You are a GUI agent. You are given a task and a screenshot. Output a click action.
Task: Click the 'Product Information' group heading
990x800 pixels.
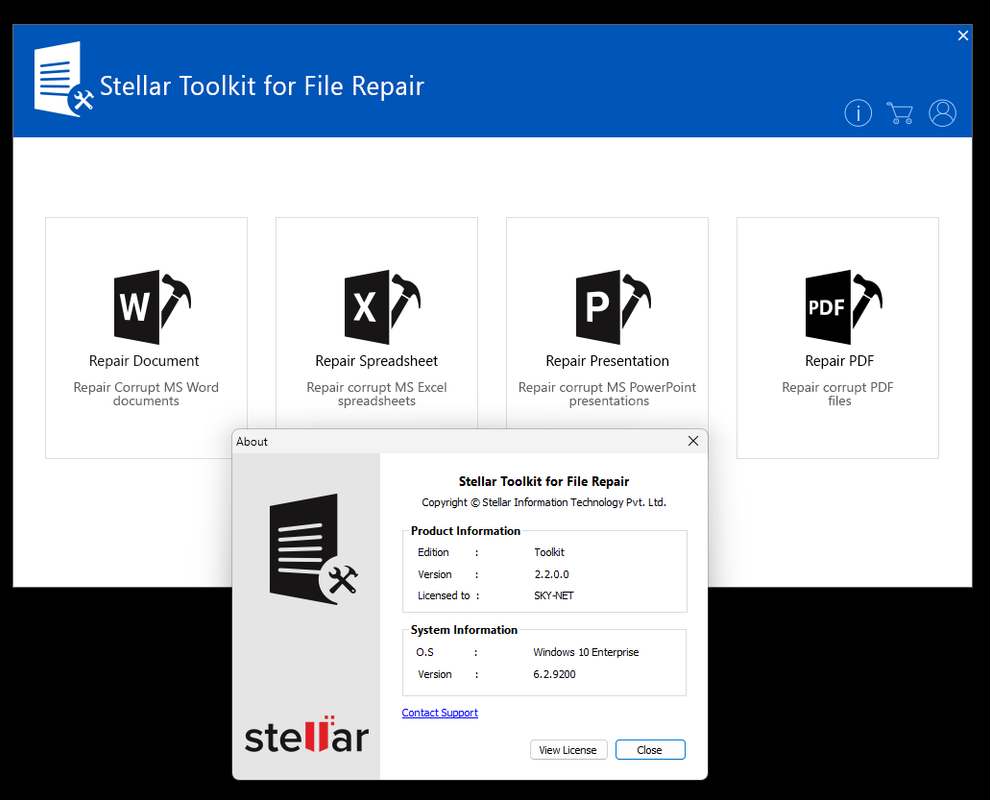click(x=465, y=531)
